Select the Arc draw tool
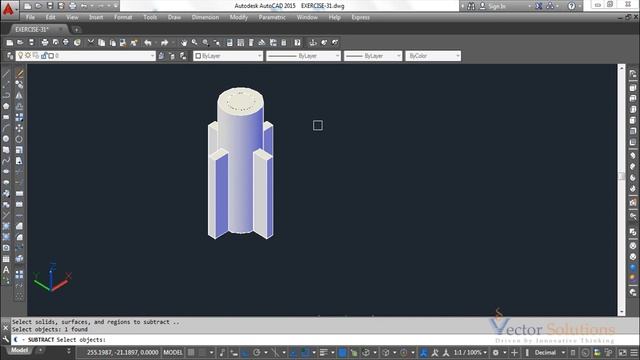Screen dimensions: 640x360 click(x=6, y=128)
